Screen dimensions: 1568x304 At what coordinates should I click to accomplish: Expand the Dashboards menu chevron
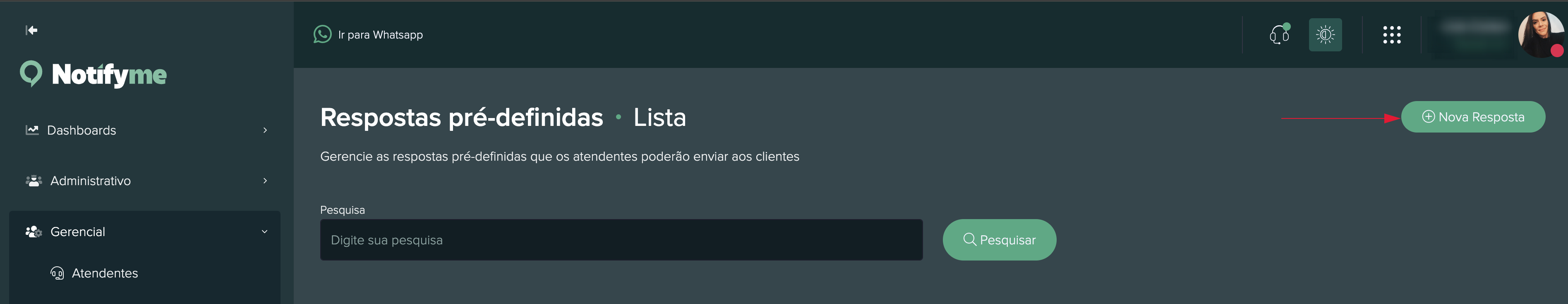click(x=265, y=130)
